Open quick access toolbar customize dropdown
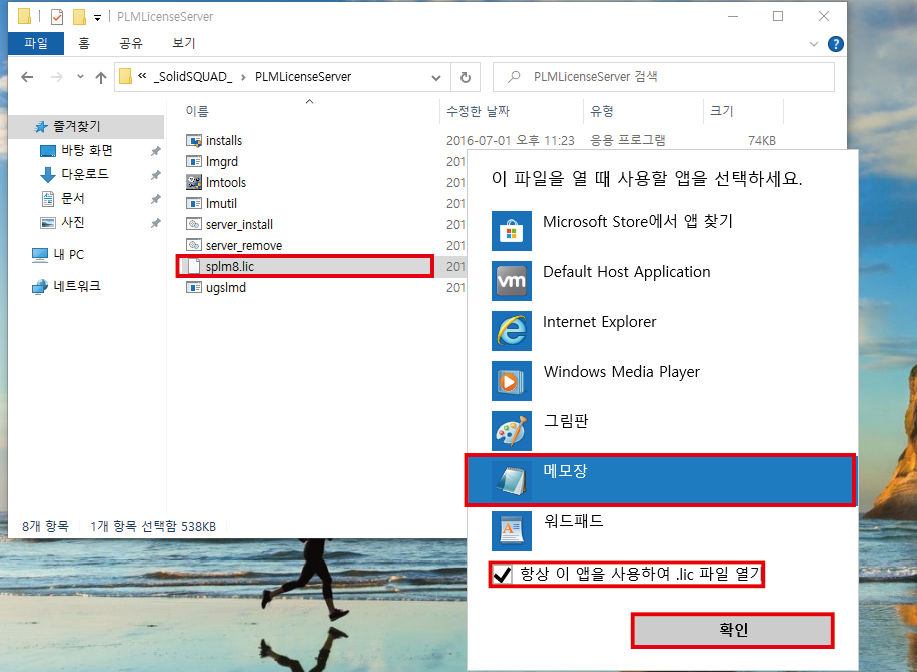 click(98, 18)
